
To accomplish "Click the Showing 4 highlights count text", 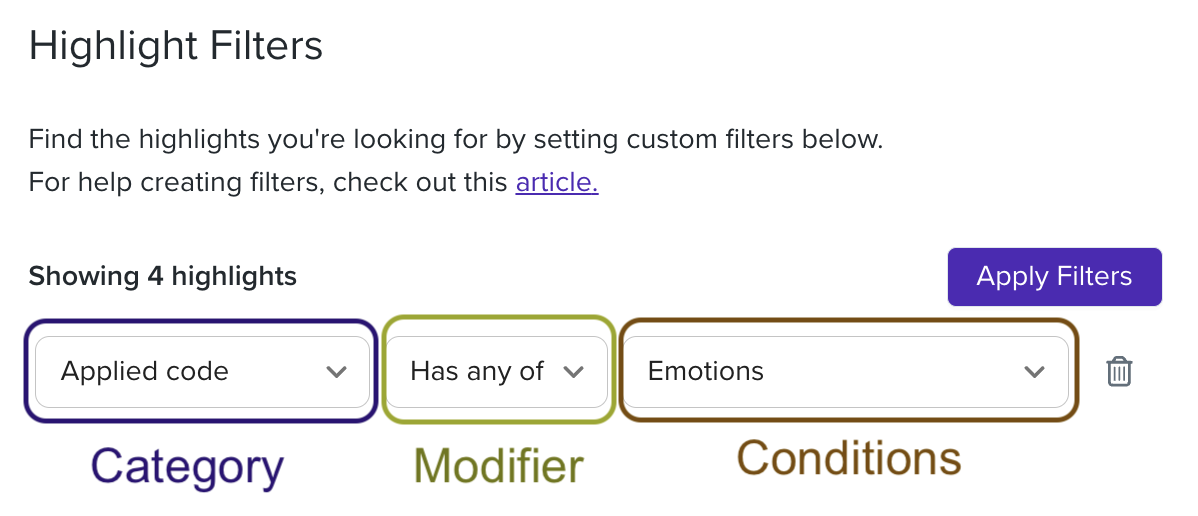I will click(163, 276).
